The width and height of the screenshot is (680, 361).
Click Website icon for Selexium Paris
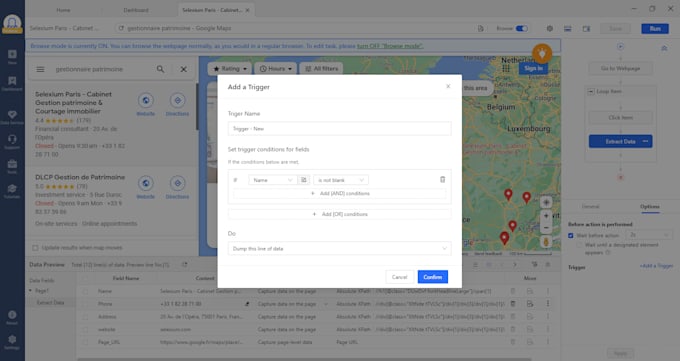coord(146,101)
